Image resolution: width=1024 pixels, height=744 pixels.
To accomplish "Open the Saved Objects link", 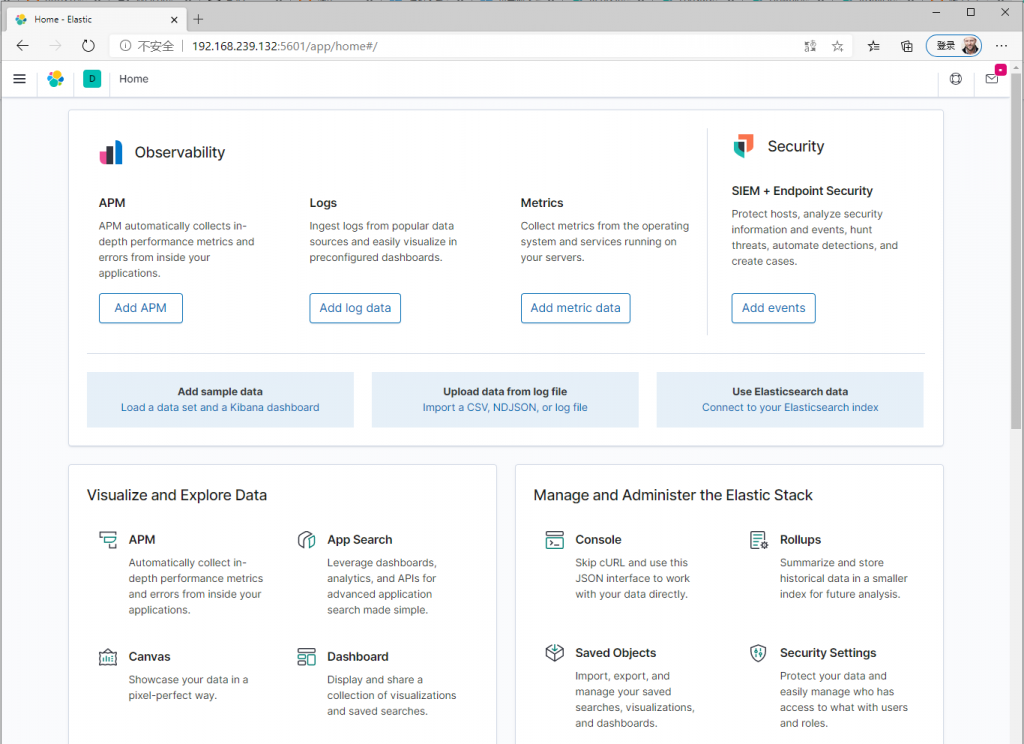I will 616,653.
